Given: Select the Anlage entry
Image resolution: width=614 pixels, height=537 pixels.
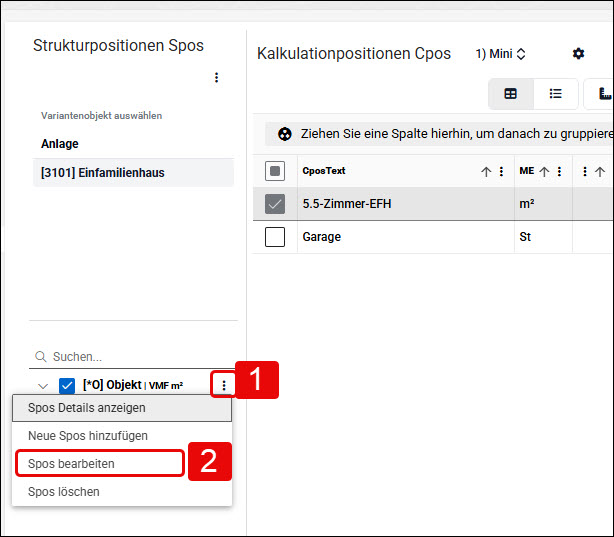Looking at the screenshot, I should click(x=60, y=144).
